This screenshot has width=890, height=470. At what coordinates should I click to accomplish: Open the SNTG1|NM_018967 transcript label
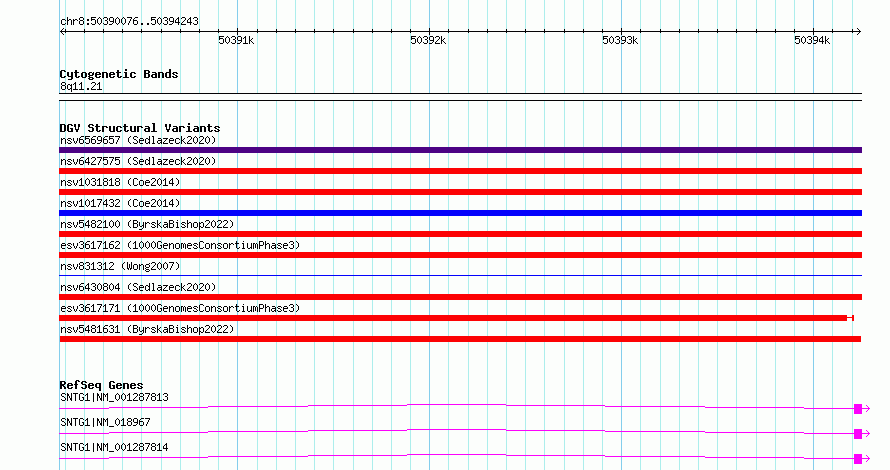[x=105, y=422]
